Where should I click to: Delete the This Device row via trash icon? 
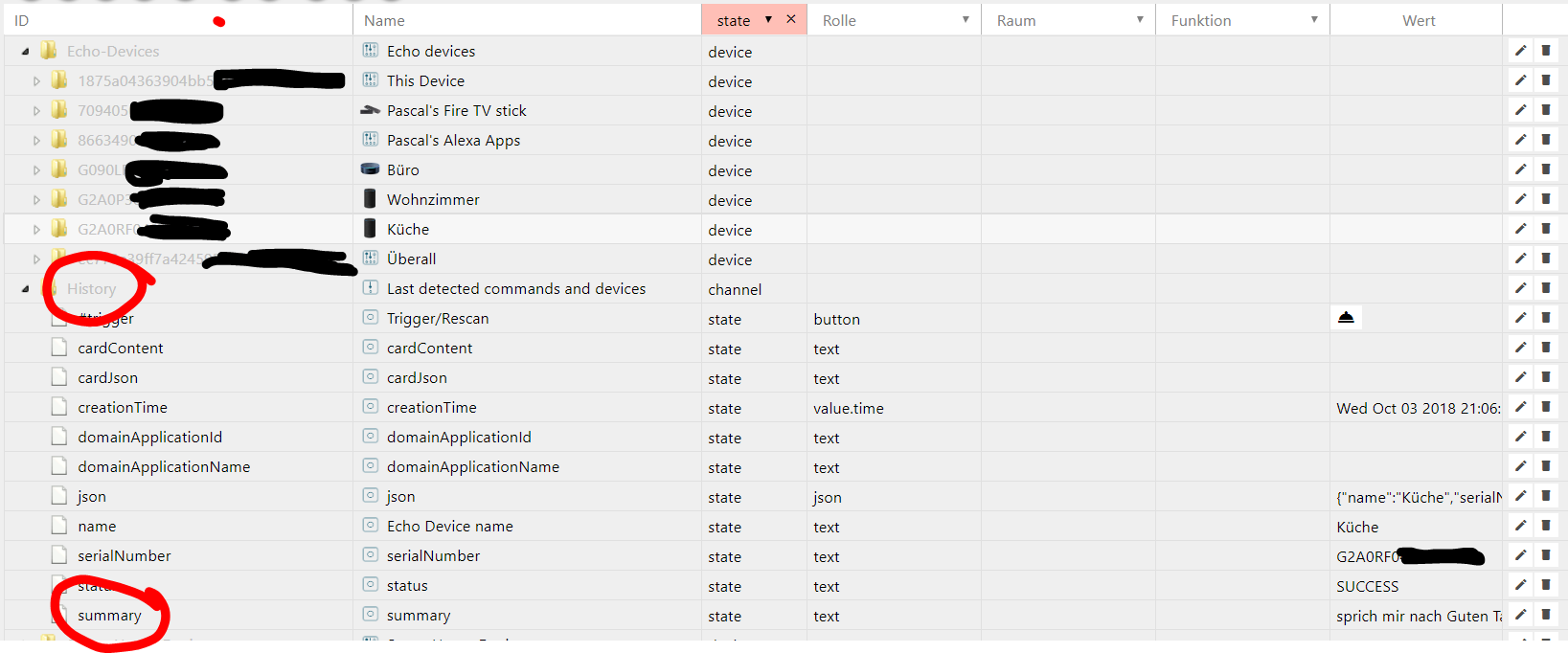click(1545, 80)
